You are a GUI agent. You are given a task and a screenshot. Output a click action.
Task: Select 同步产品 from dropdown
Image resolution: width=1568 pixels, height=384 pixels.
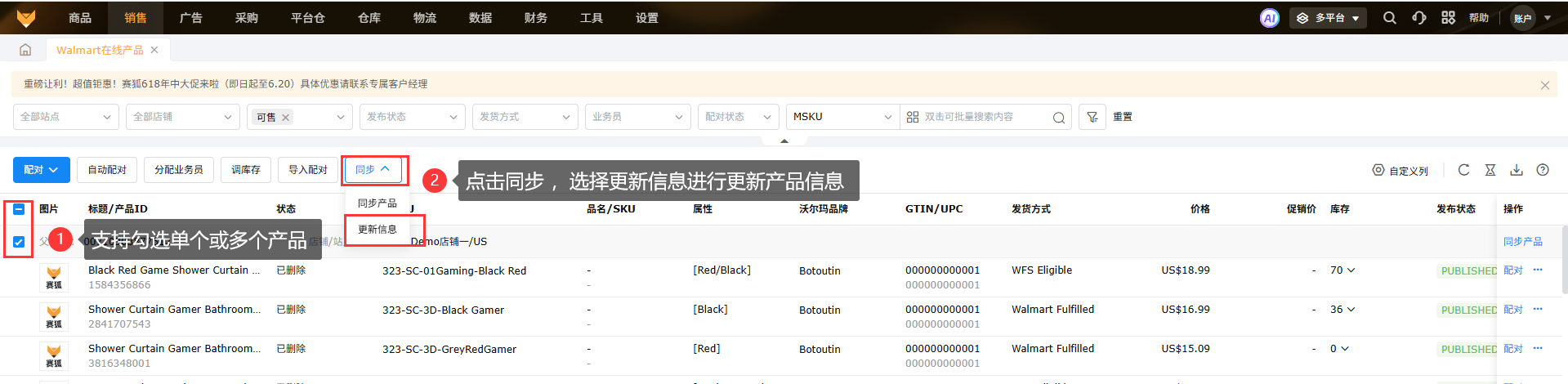coord(377,203)
